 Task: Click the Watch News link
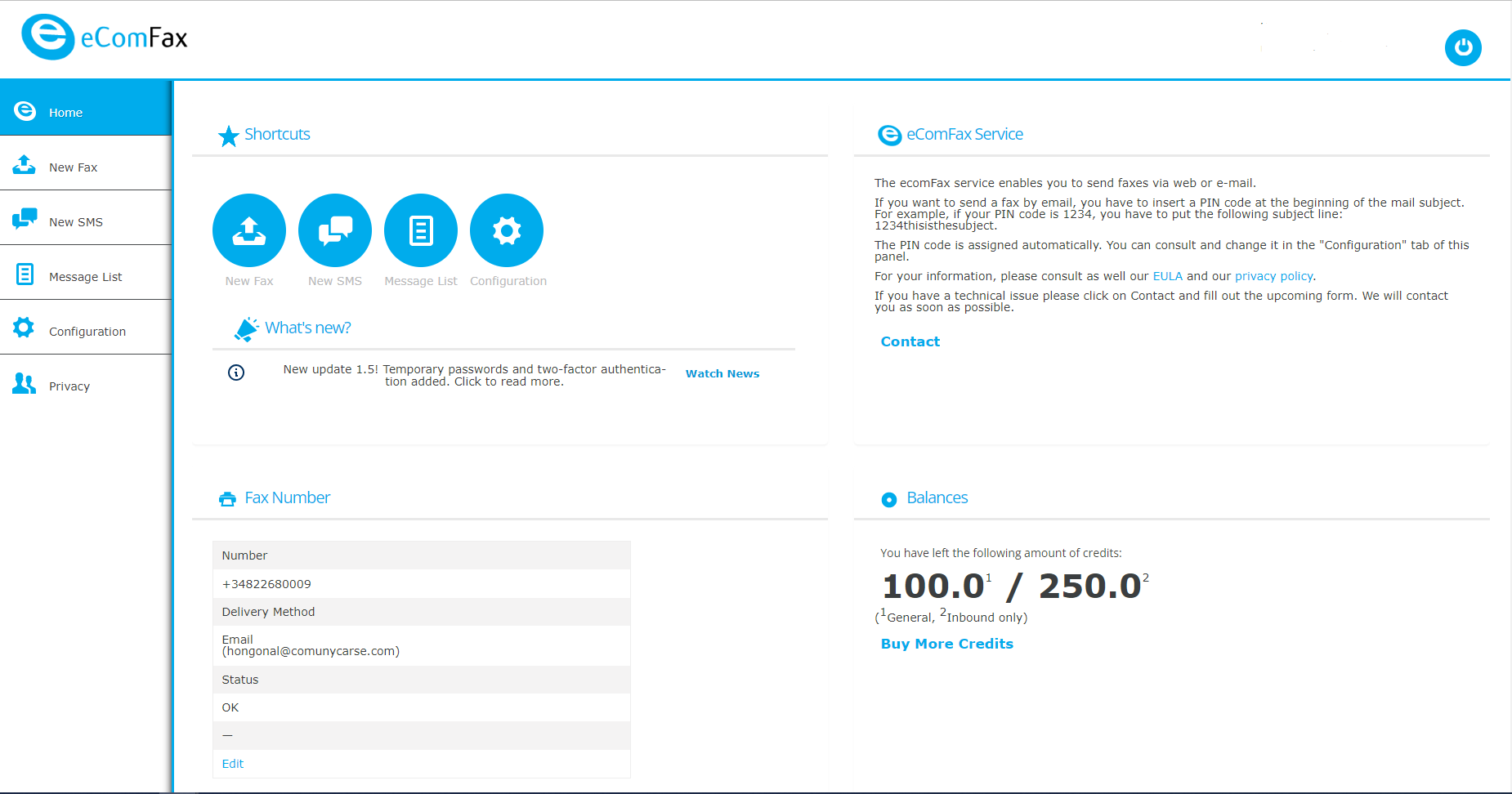[722, 373]
